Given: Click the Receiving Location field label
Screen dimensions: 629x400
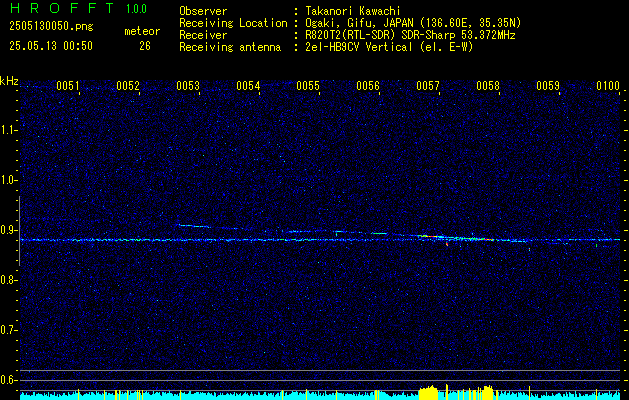Looking at the screenshot, I should point(233,23).
